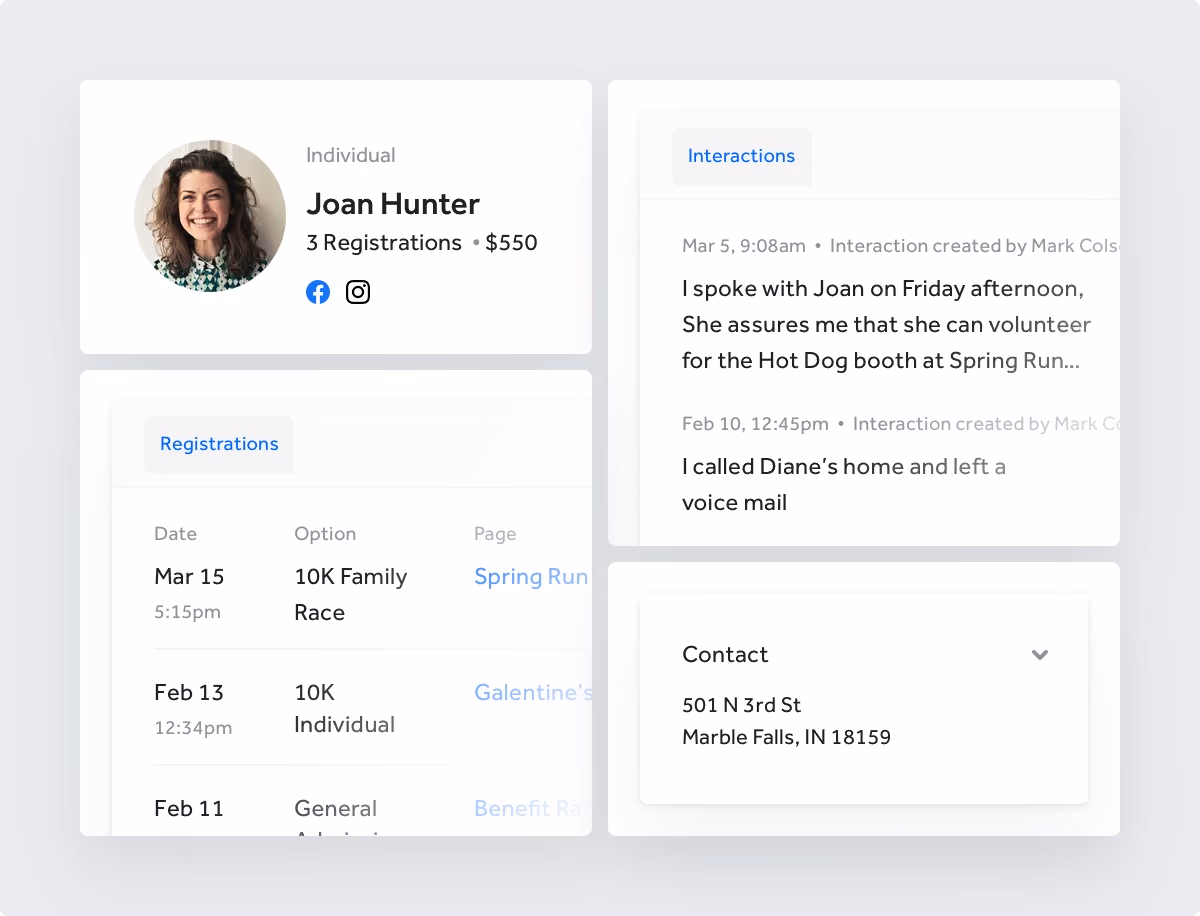
Task: Click the Mar 5, 9:08am timestamp
Action: click(x=743, y=246)
